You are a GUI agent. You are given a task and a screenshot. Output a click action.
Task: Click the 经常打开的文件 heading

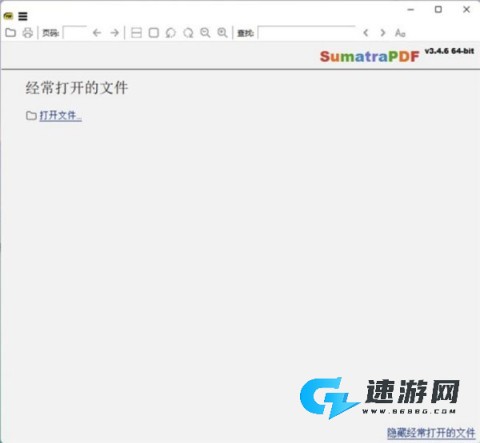click(77, 88)
